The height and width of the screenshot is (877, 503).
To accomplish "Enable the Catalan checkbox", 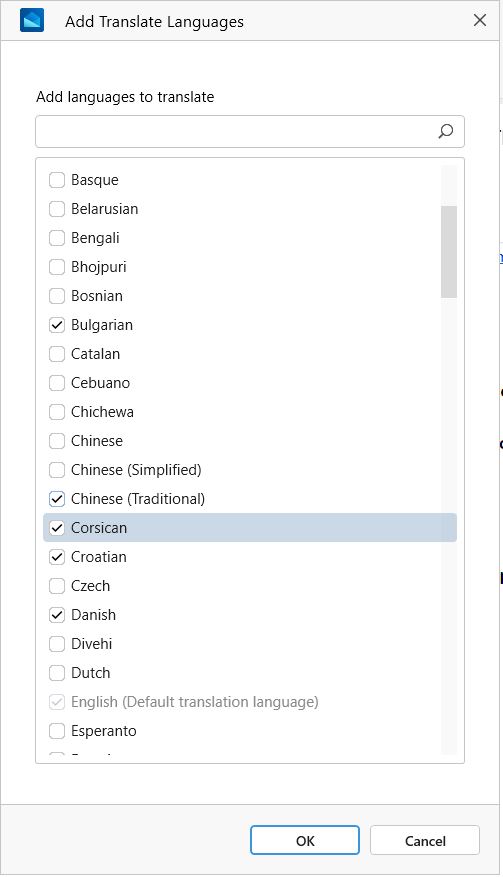I will 57,353.
